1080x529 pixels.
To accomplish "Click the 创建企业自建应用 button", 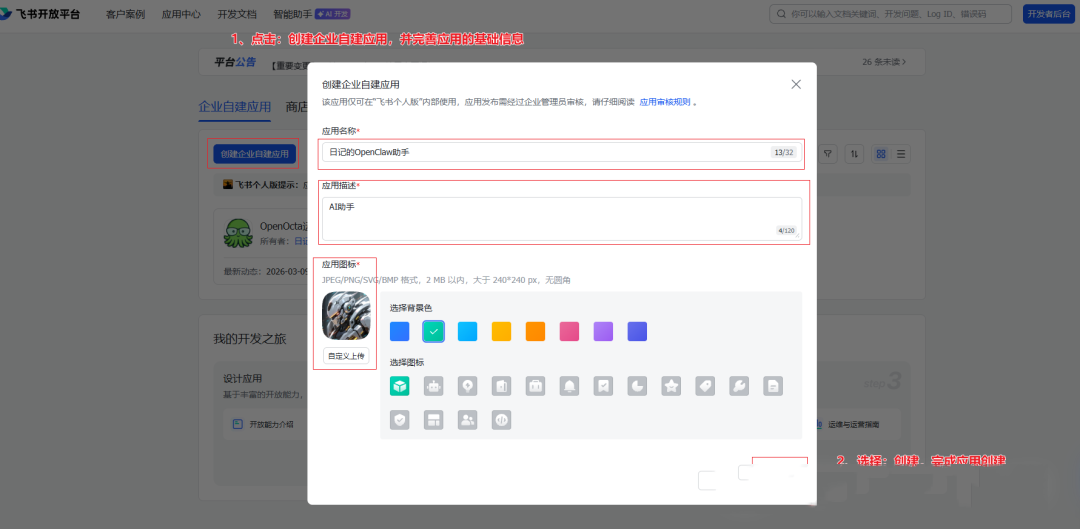I will [x=255, y=154].
